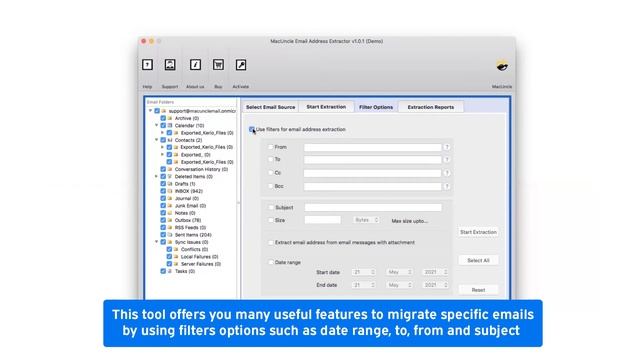Collapse the Sync Issues (0) folder node
640x360 pixels.
pyautogui.click(x=156, y=242)
